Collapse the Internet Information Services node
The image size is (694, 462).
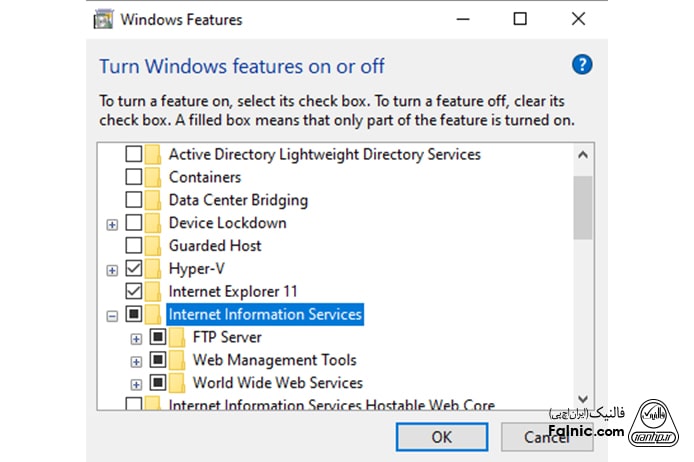pos(112,315)
